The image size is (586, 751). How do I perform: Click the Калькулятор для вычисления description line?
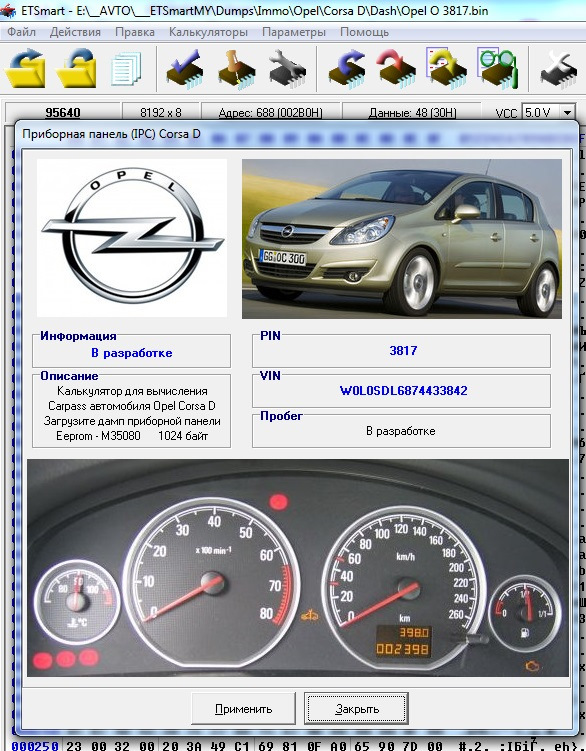click(132, 391)
